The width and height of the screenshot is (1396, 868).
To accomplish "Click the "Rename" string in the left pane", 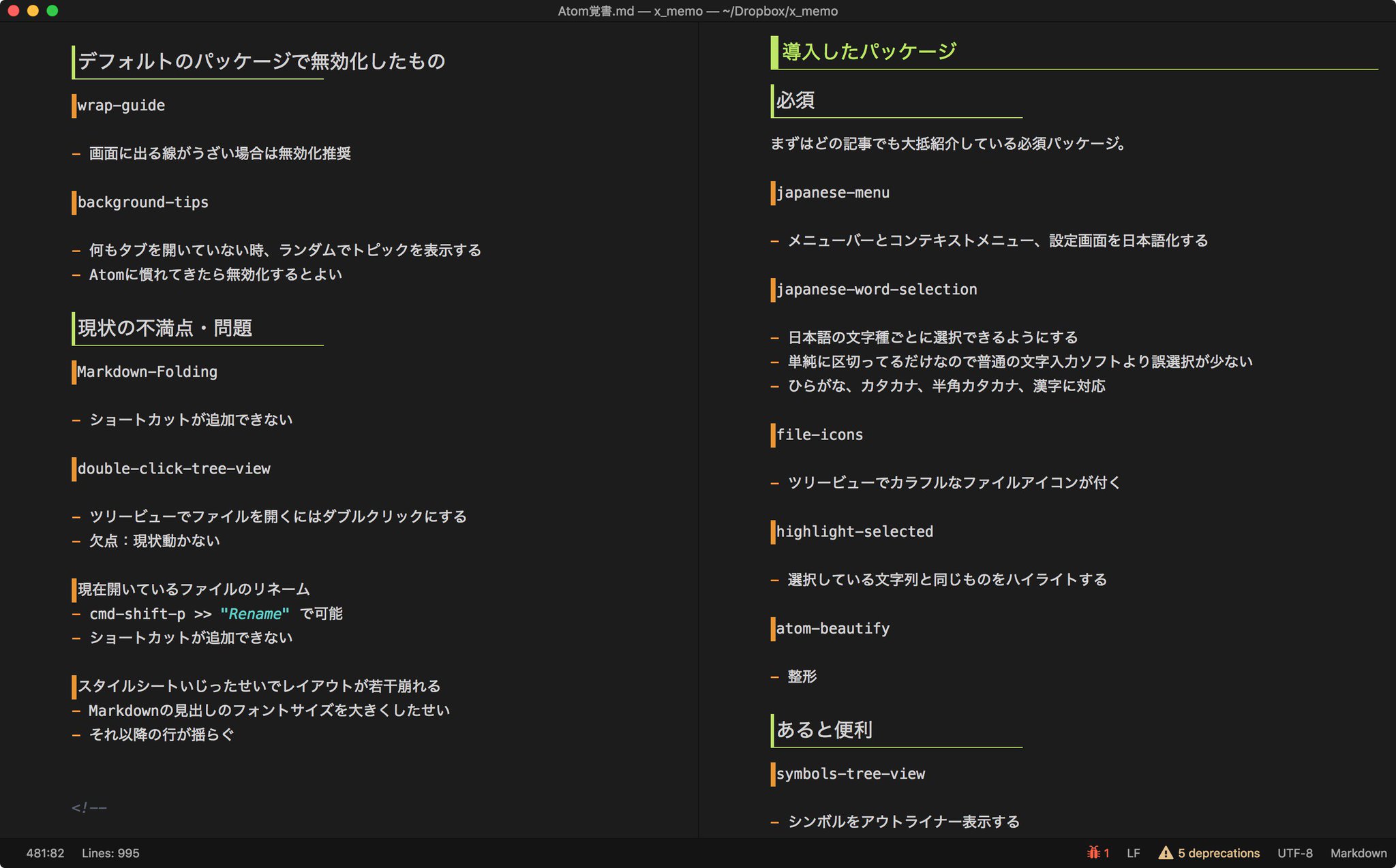I will coord(254,614).
